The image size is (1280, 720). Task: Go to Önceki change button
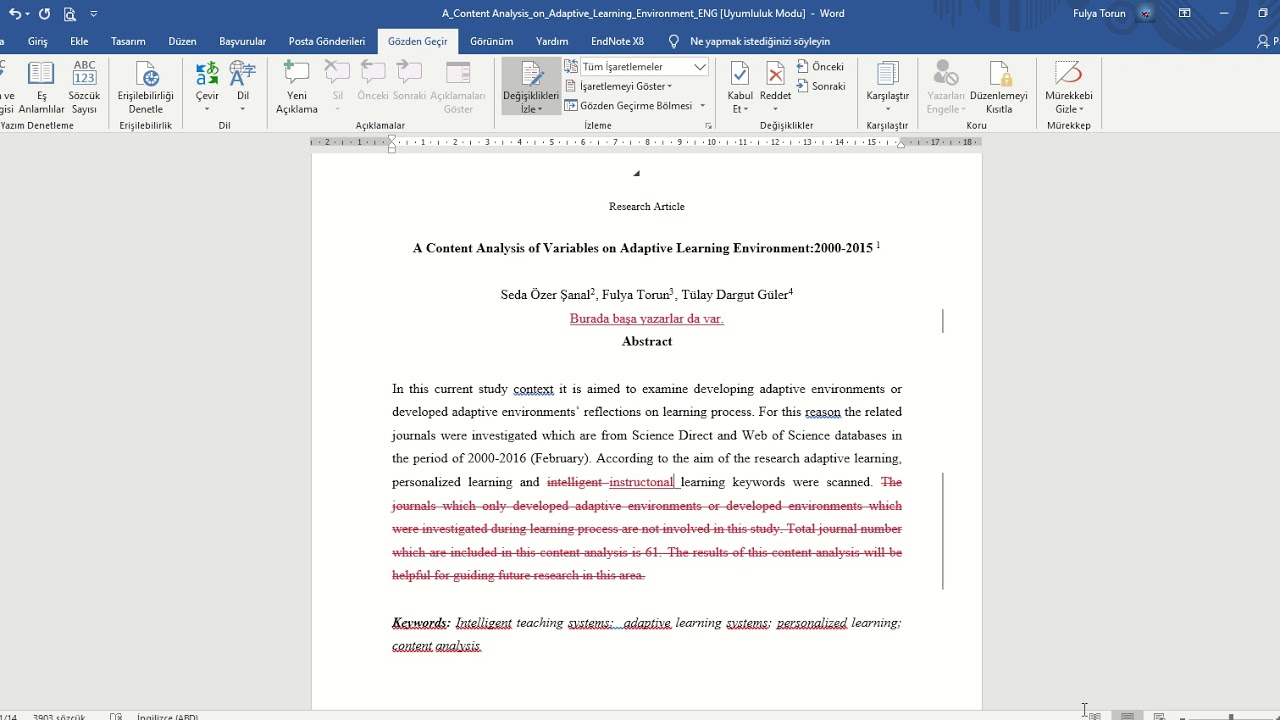click(x=821, y=67)
